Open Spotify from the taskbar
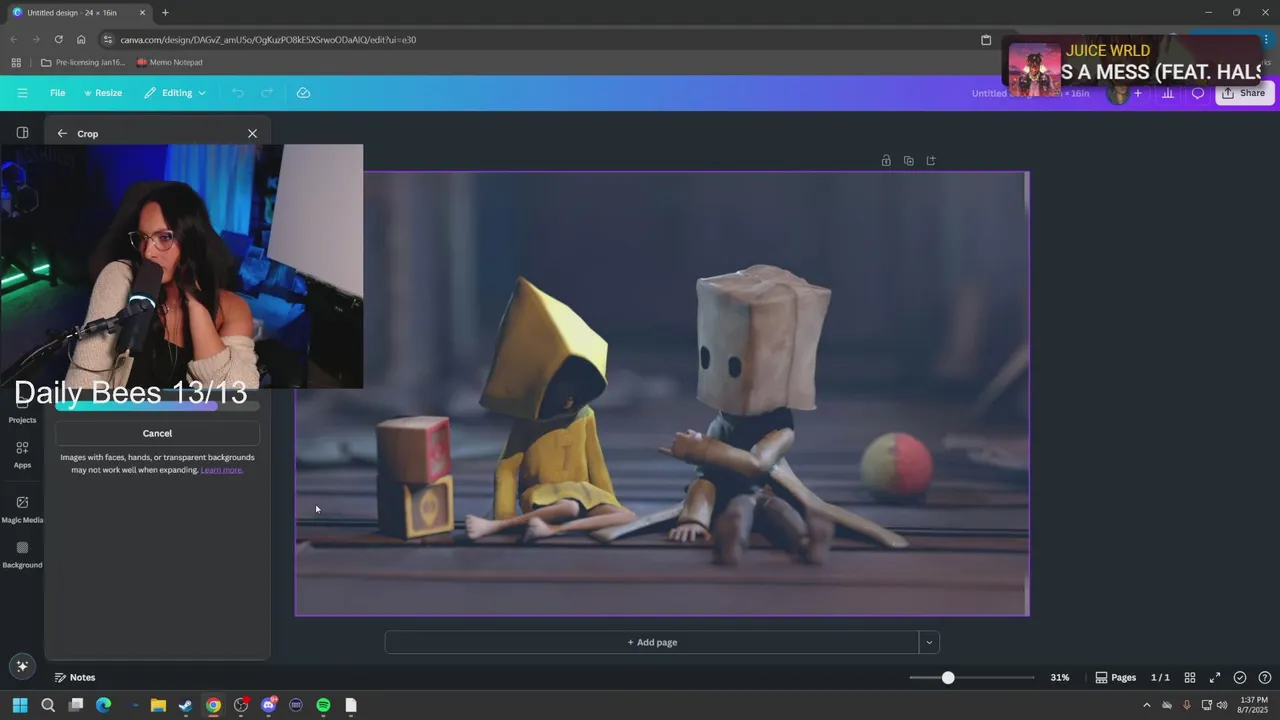Image resolution: width=1280 pixels, height=720 pixels. (x=323, y=705)
